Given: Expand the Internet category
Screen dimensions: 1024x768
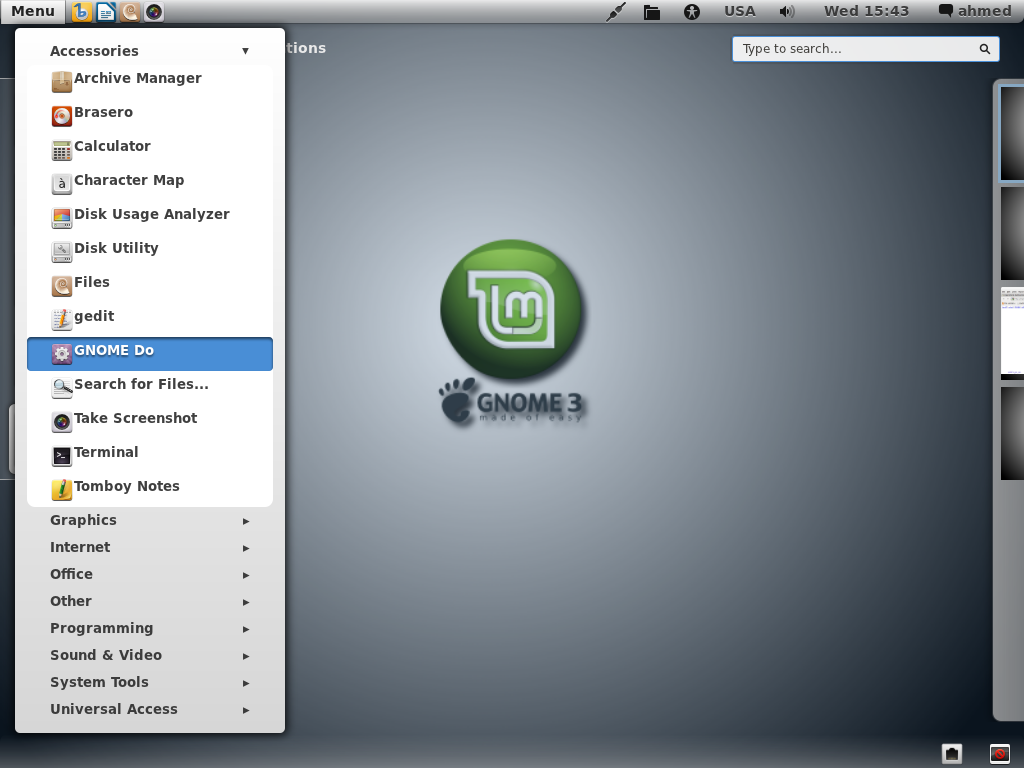Looking at the screenshot, I should click(x=150, y=547).
